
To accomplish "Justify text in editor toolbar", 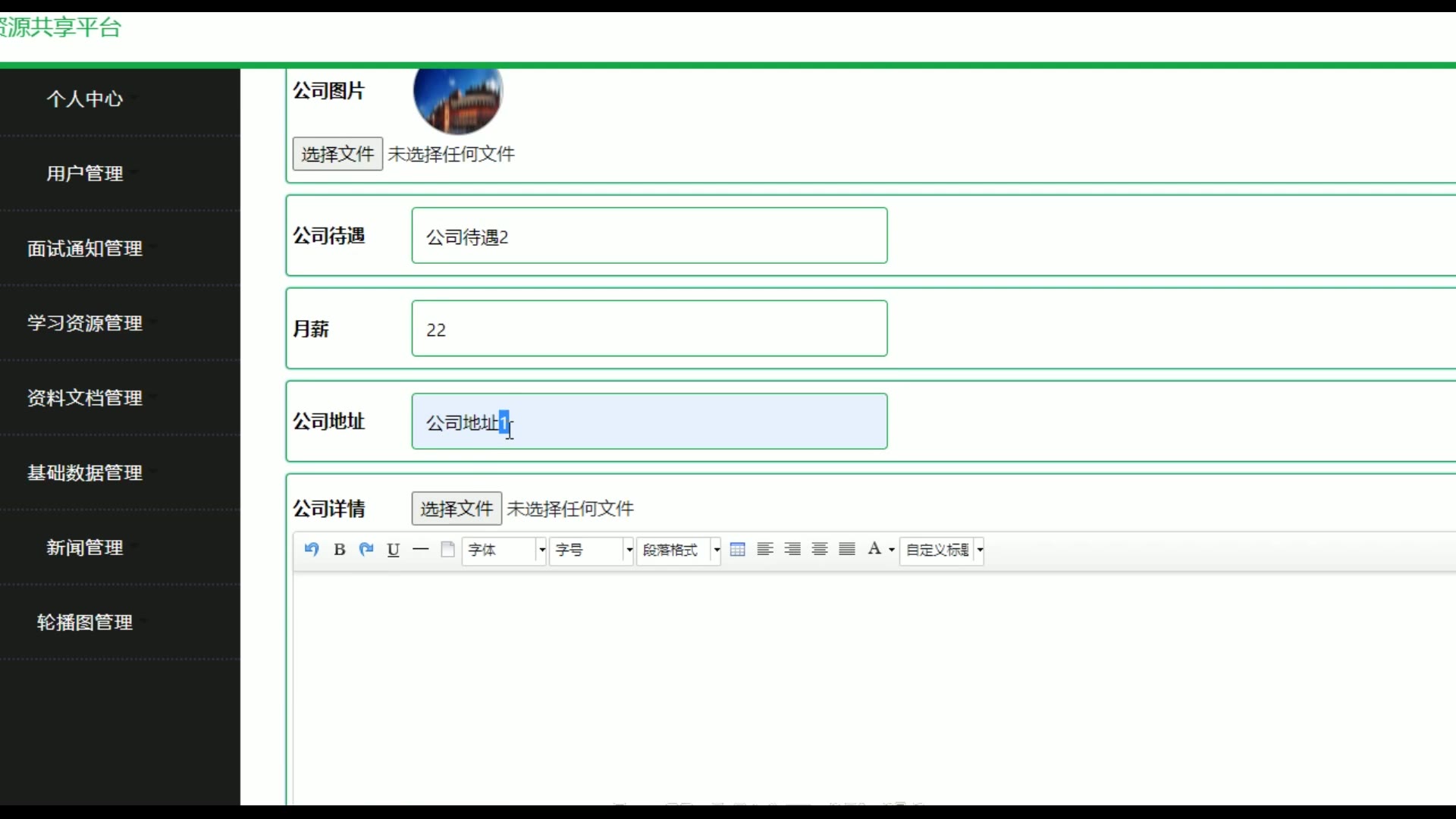I will [847, 549].
